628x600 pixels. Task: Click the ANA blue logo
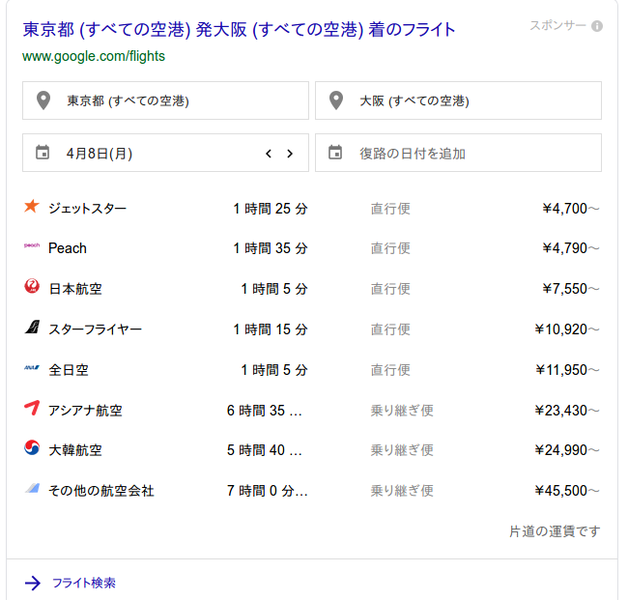(32, 367)
